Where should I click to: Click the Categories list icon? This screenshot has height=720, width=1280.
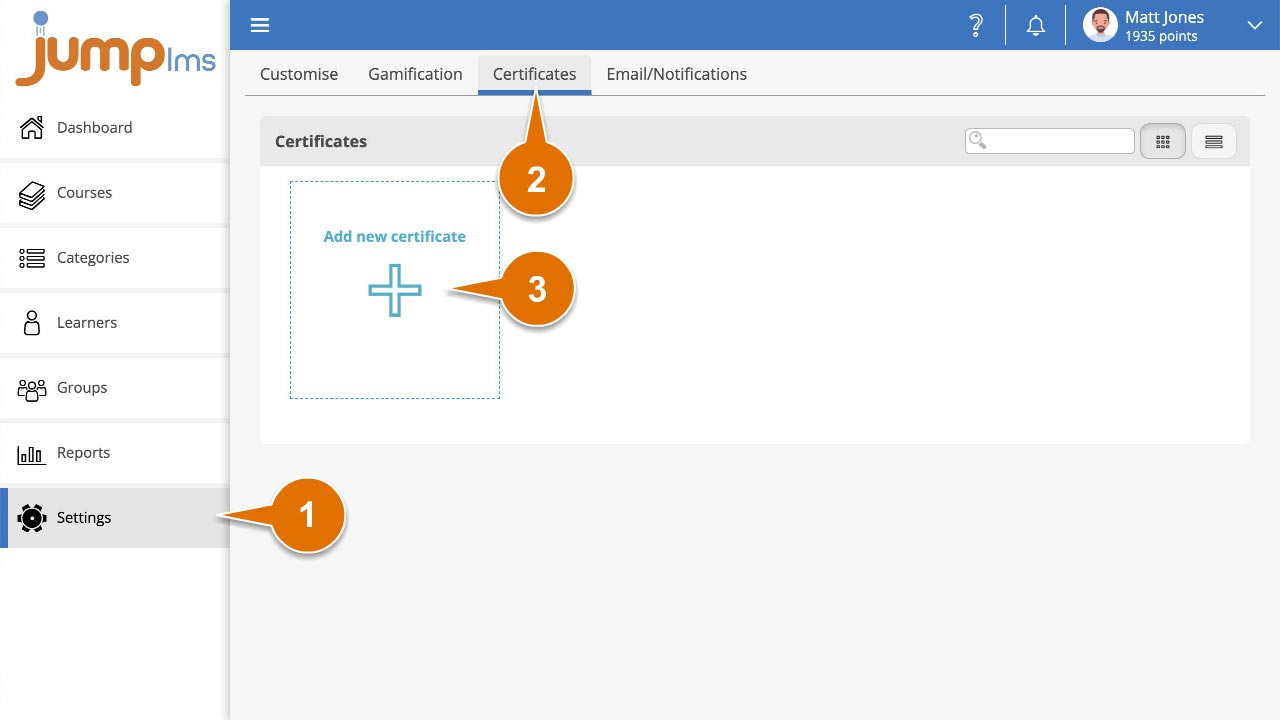pyautogui.click(x=32, y=258)
